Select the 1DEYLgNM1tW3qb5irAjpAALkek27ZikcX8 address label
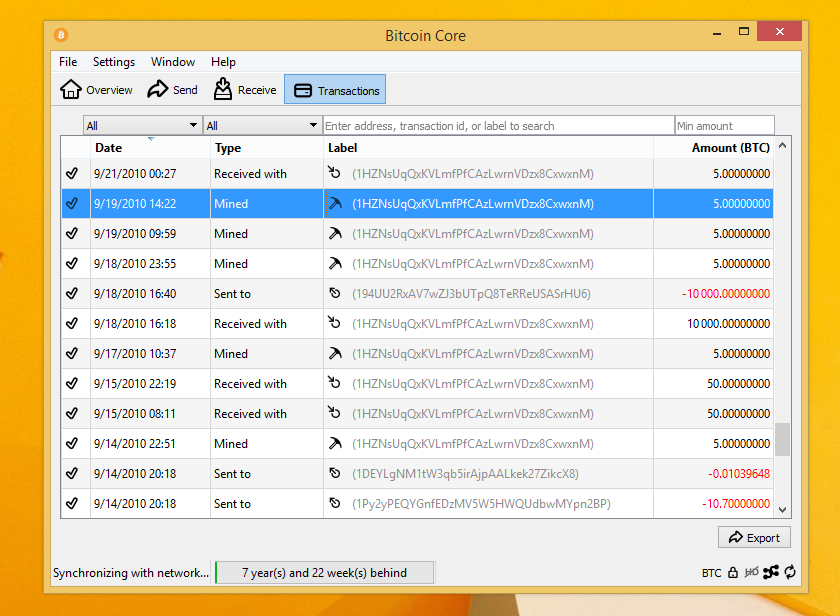The image size is (840, 616). pos(465,474)
